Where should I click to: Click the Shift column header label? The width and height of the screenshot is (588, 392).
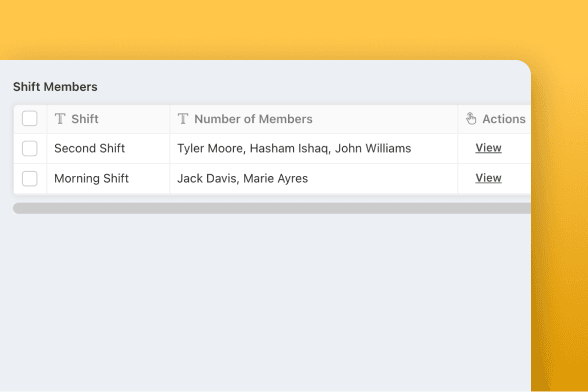[x=85, y=119]
